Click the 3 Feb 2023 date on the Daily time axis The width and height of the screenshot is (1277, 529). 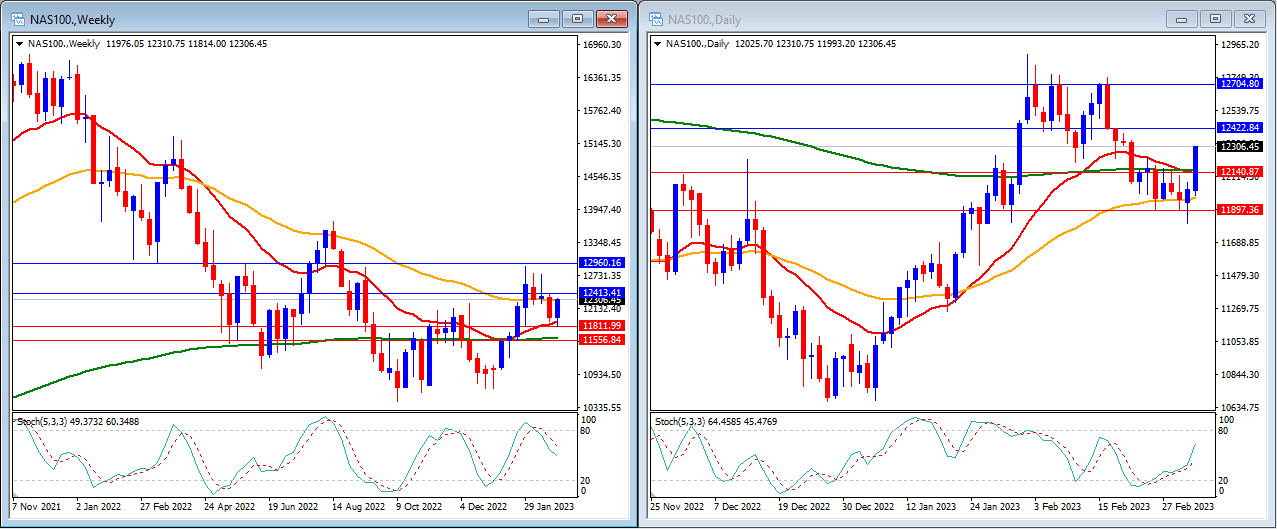pos(1058,507)
